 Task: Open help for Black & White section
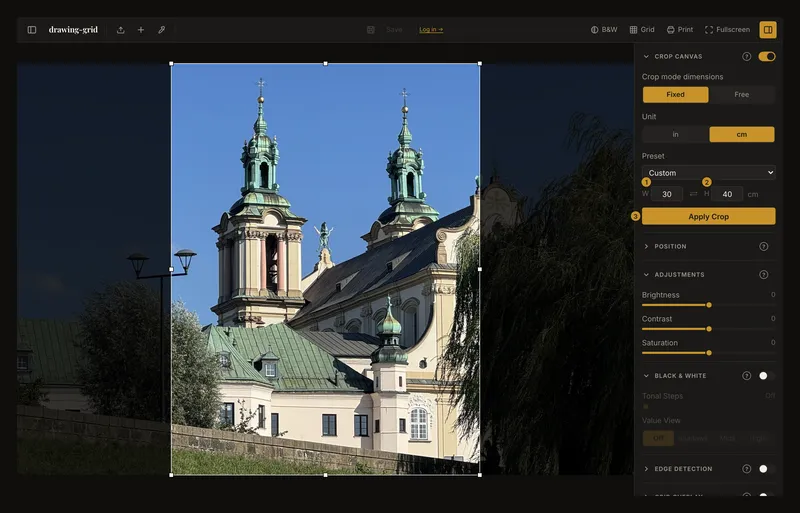(x=746, y=376)
